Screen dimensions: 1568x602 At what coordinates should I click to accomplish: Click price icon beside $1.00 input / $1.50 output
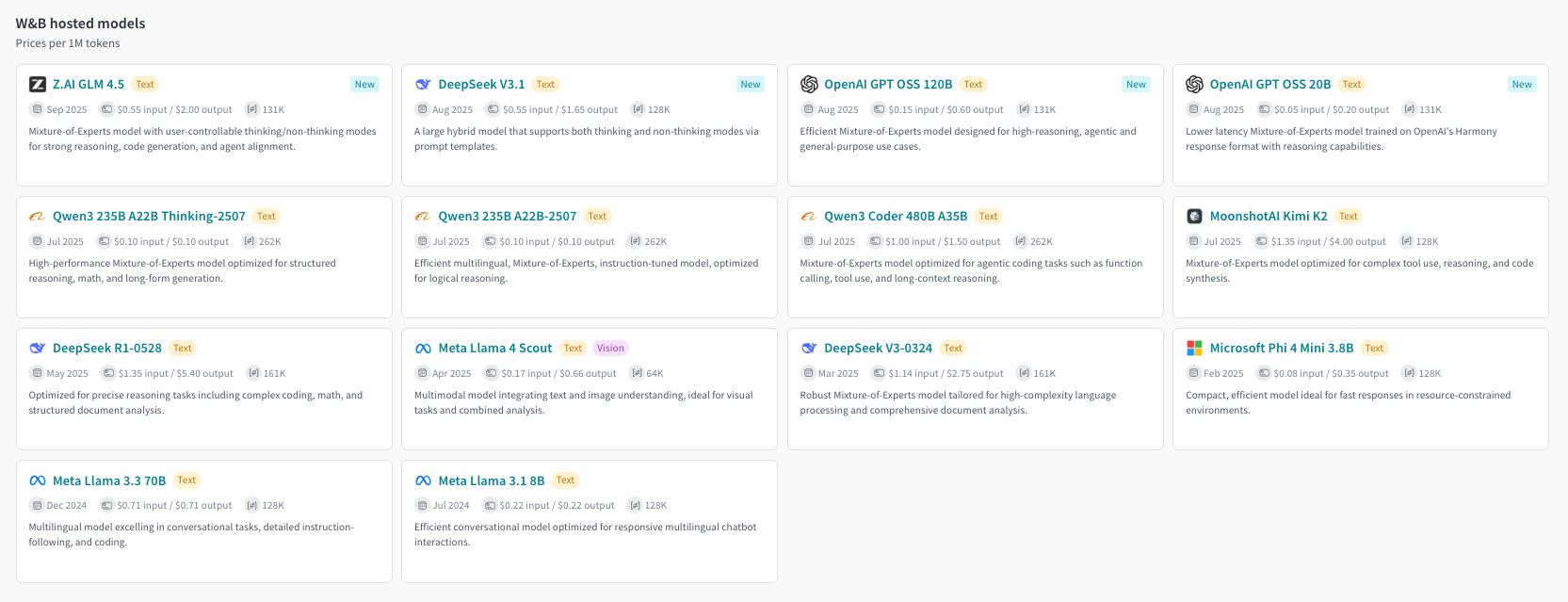click(x=876, y=241)
